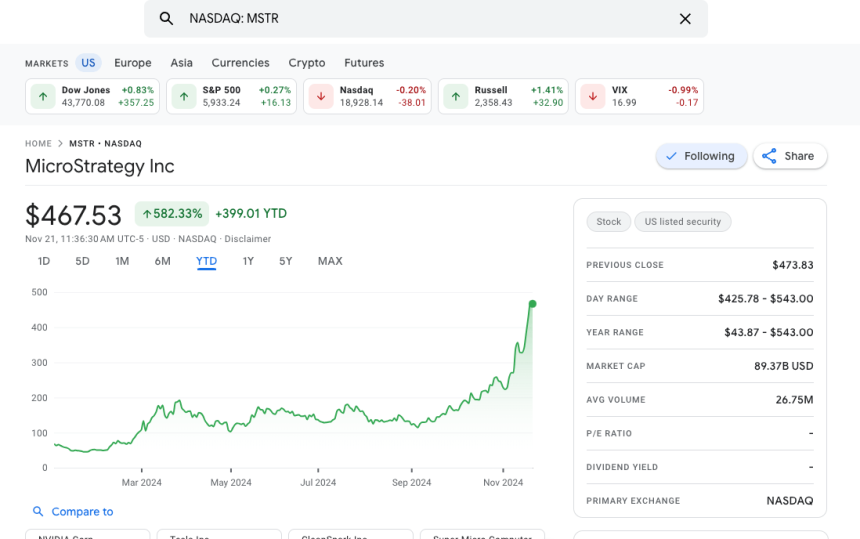Screen dimensions: 860x539
Task: Click the green endpoint dot on chart
Action: 532,303
